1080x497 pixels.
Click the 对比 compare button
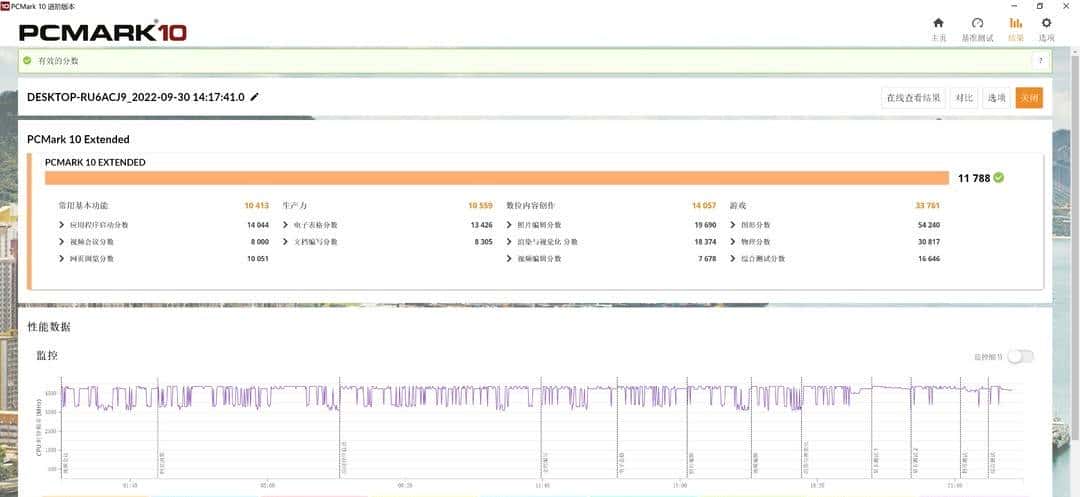(964, 98)
